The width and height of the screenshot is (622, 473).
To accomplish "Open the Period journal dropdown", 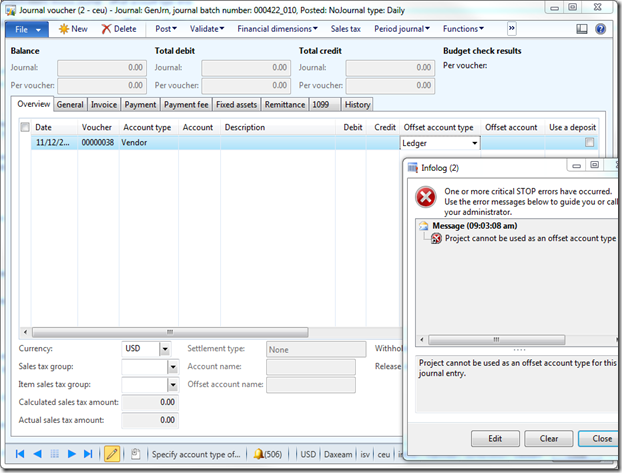I will coord(402,29).
